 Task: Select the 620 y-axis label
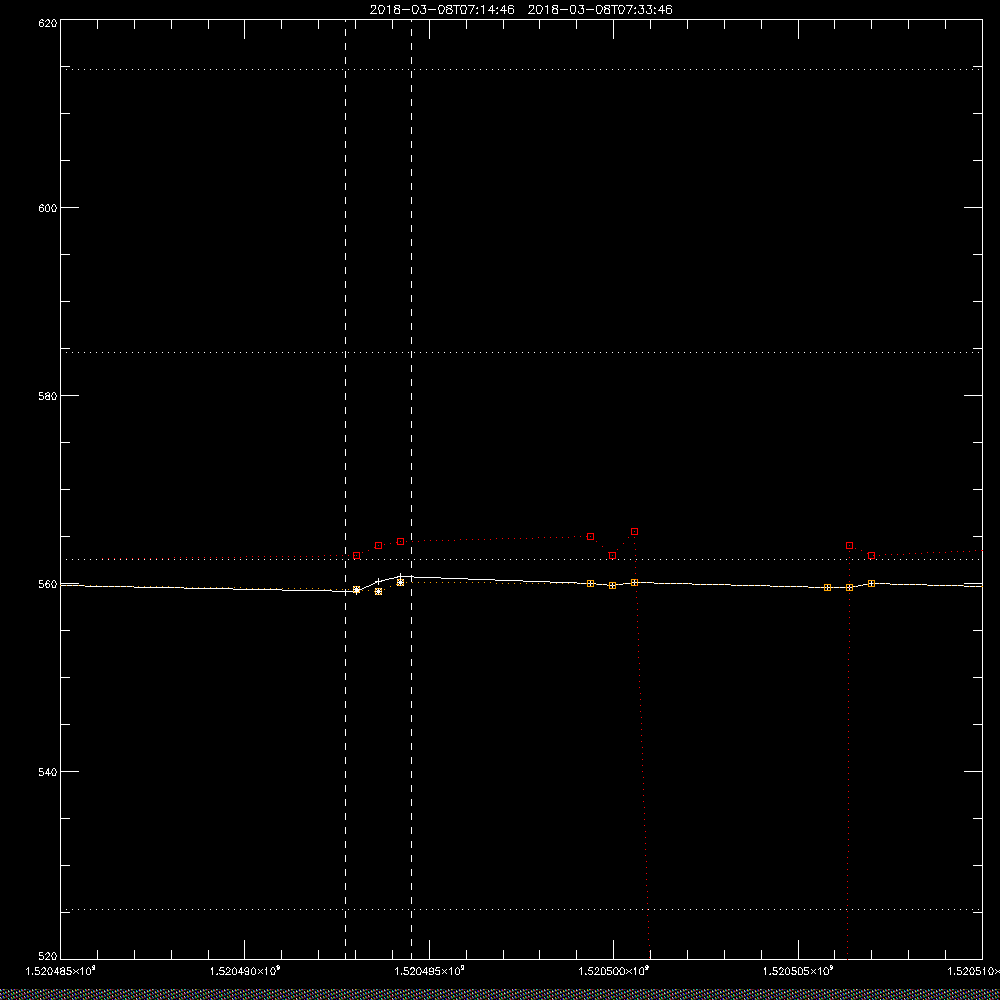tap(48, 23)
